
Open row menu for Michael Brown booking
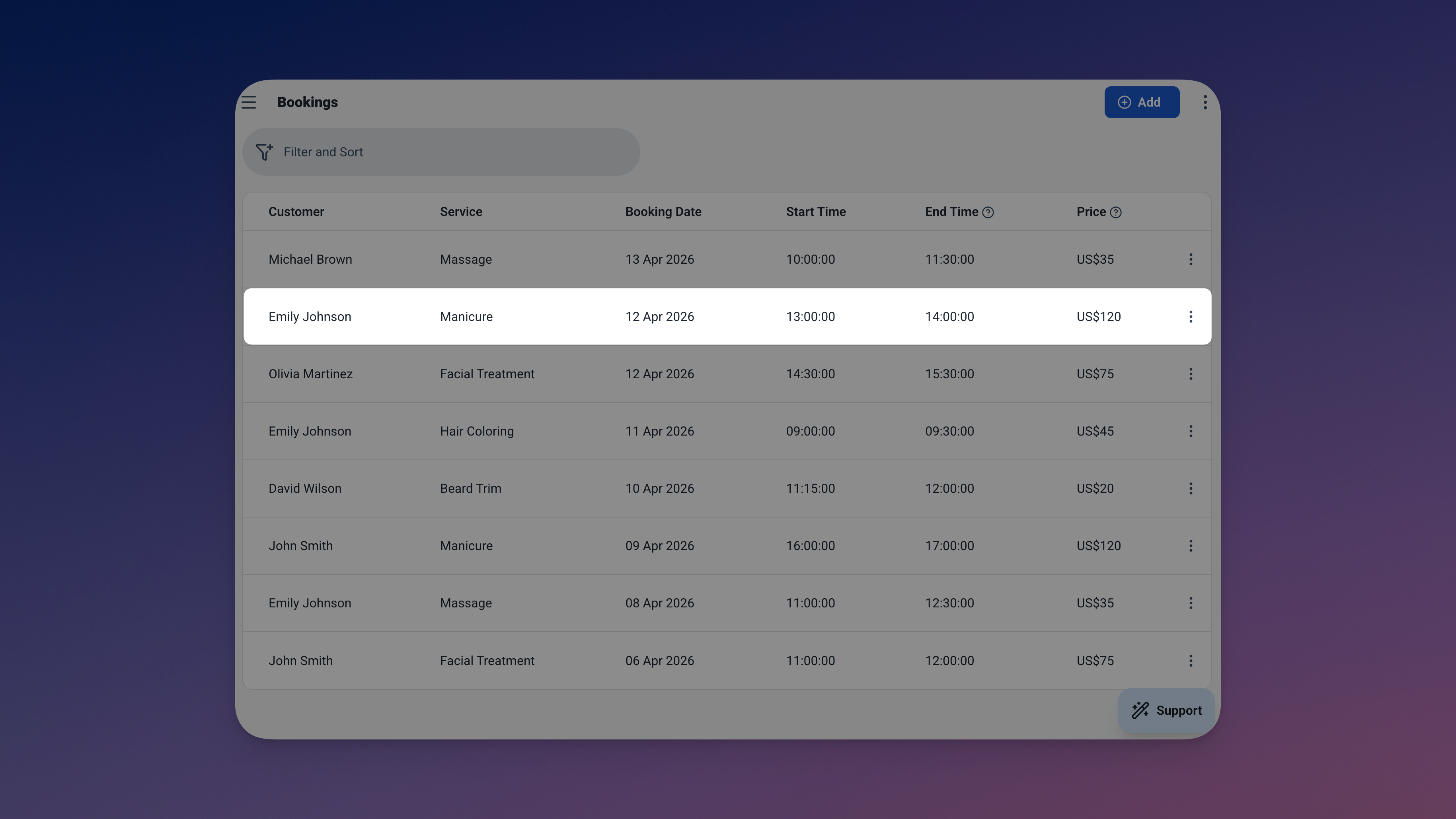point(1190,259)
